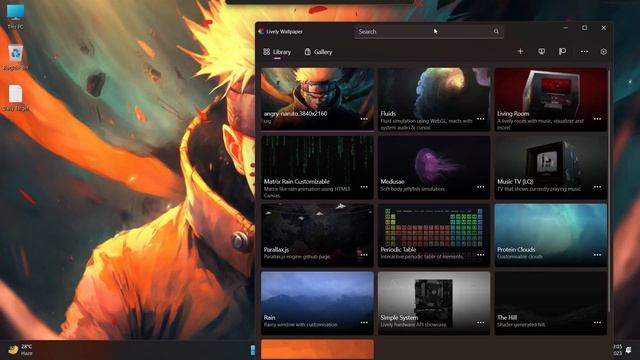Select the angry-naruto wallpaper thumbnail
Image resolution: width=640 pixels, height=360 pixels.
[317, 99]
